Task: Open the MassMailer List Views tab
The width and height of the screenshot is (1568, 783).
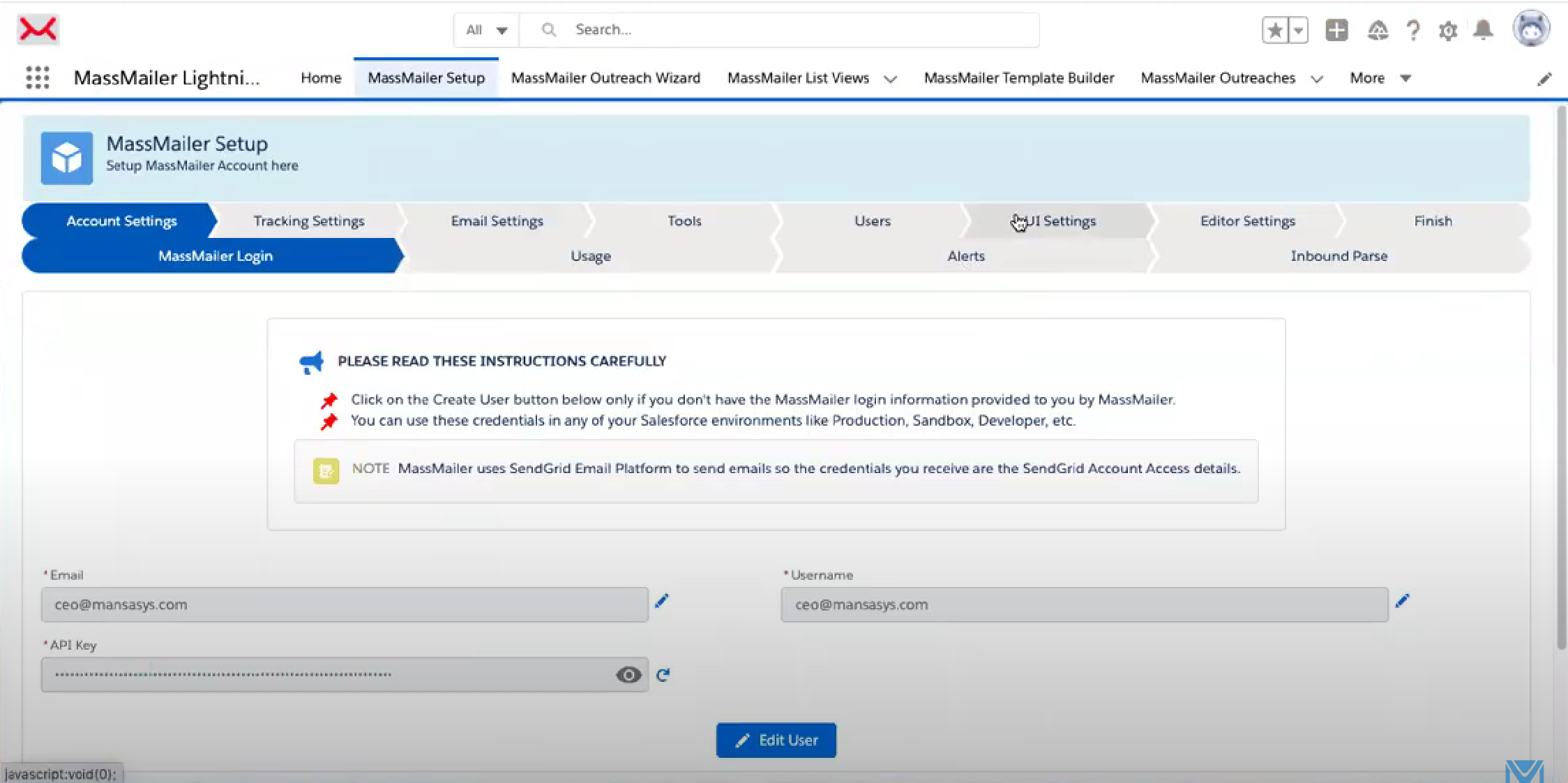Action: (x=798, y=78)
